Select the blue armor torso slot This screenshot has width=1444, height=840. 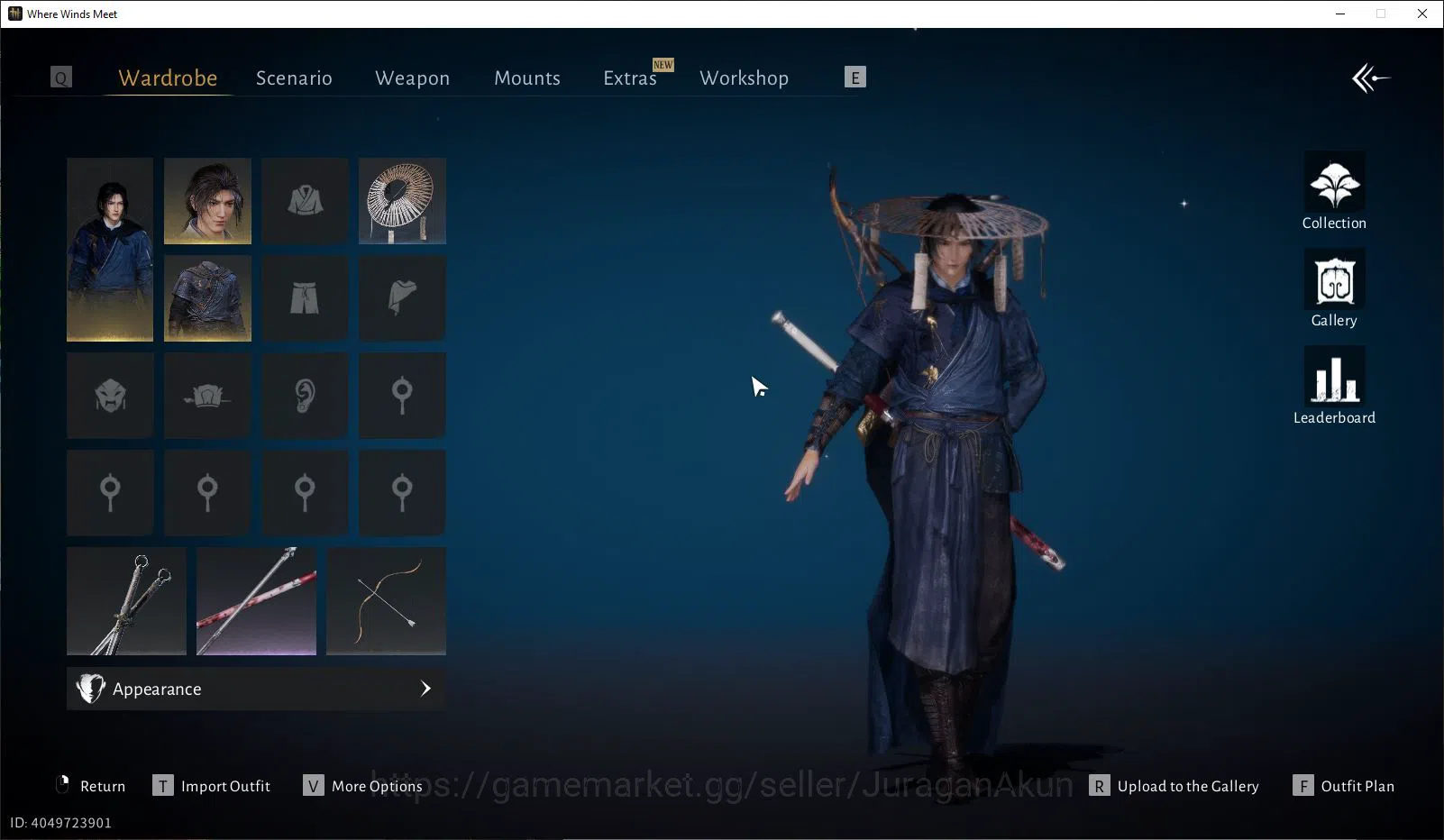(x=207, y=298)
